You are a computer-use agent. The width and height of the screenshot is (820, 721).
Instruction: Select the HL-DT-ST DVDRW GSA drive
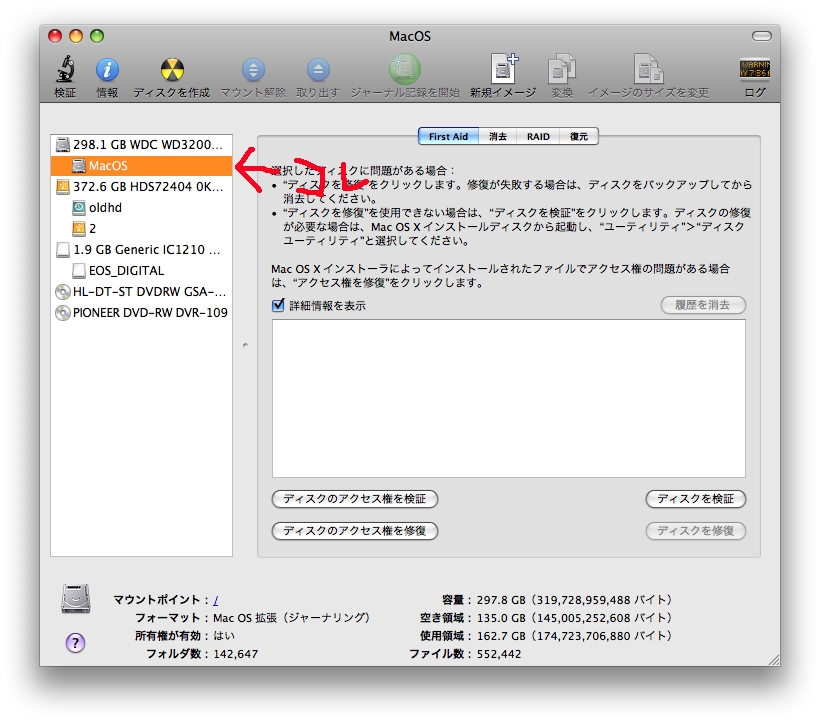coord(141,291)
